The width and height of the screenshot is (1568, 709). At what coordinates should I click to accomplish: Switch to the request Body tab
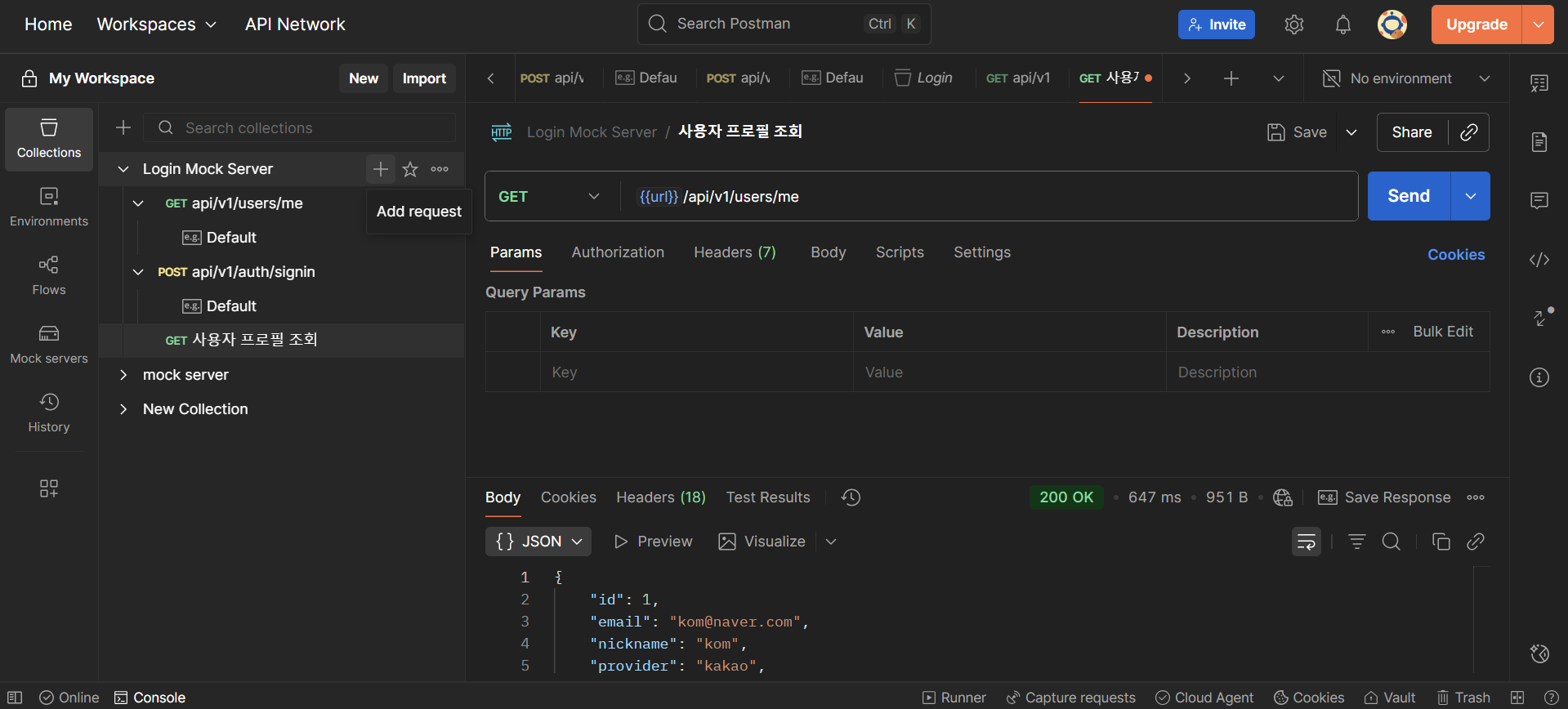(x=828, y=252)
